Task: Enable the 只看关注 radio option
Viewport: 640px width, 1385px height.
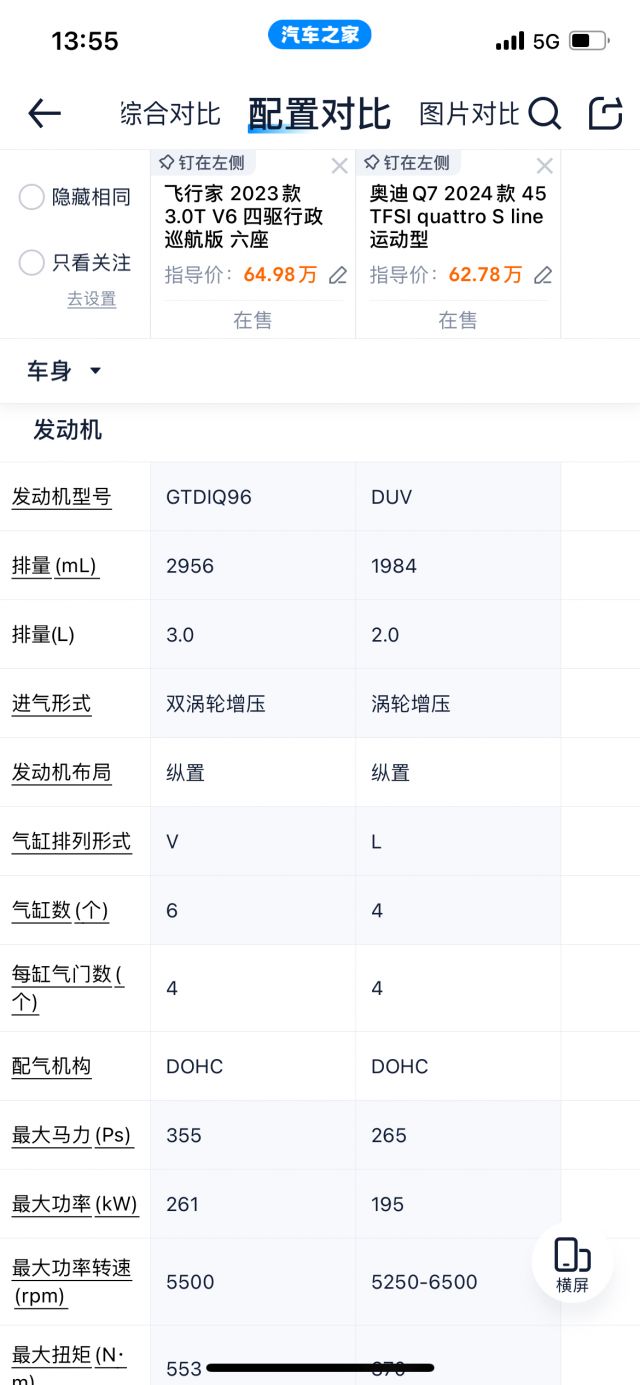Action: pos(31,263)
